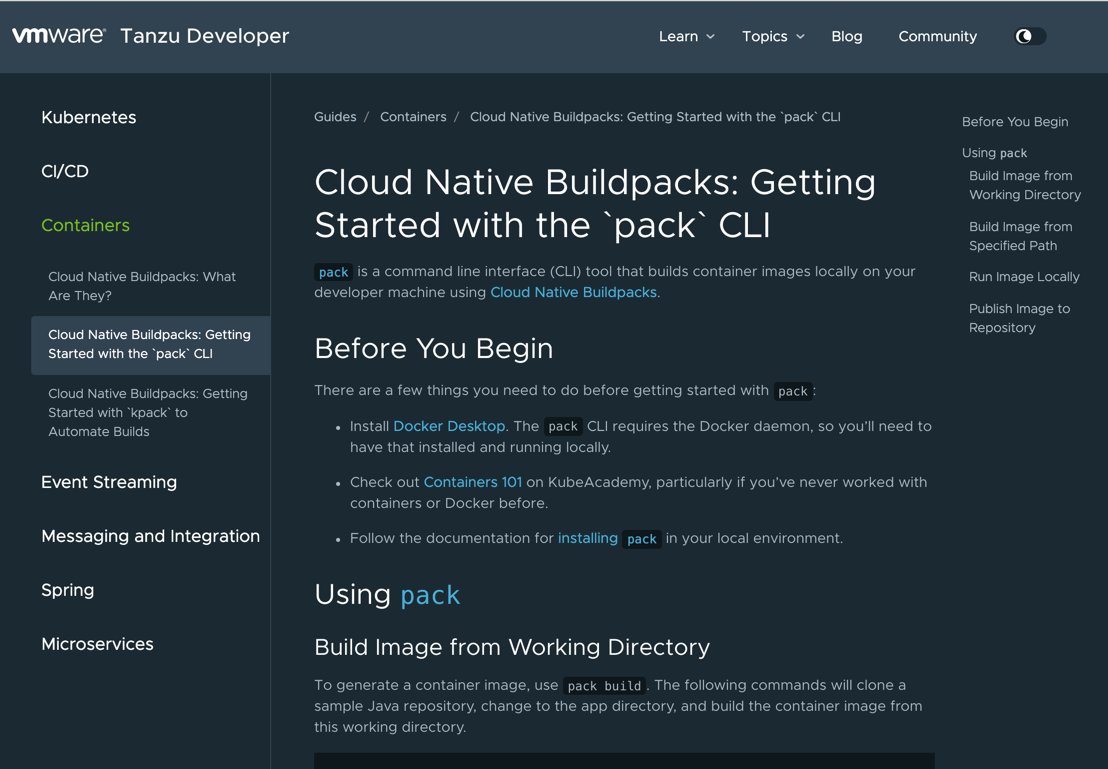Screen dimensions: 1108x769
Task: Expand the Learn dropdown menu
Action: pos(686,36)
